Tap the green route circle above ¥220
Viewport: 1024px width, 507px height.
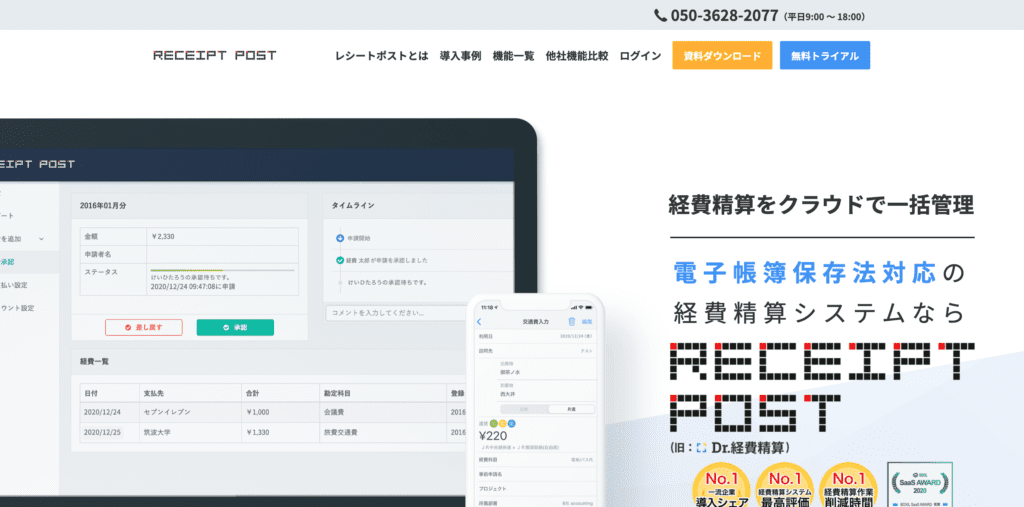point(494,423)
